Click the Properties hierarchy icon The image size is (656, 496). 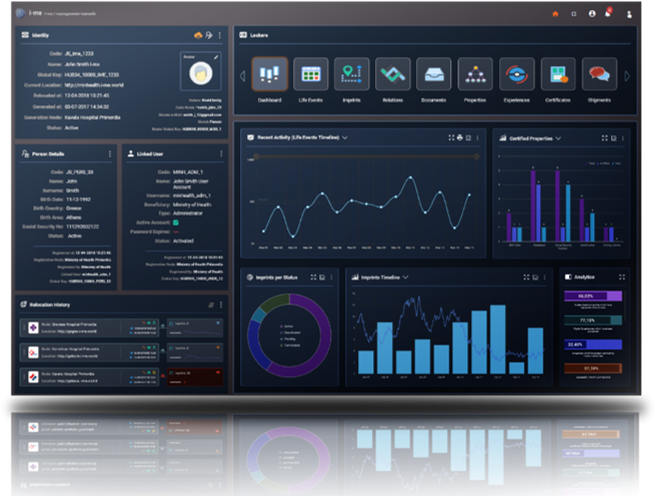pos(474,75)
